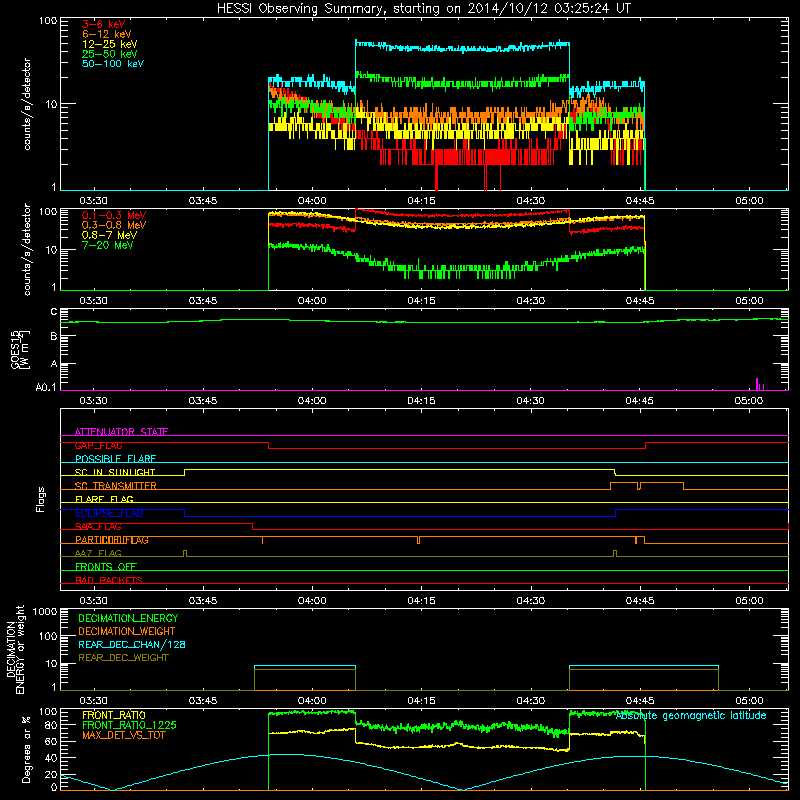Image resolution: width=800 pixels, height=800 pixels.
Task: Click the MAX_DET_VS_TOT legend label
Action: pyautogui.click(x=123, y=735)
